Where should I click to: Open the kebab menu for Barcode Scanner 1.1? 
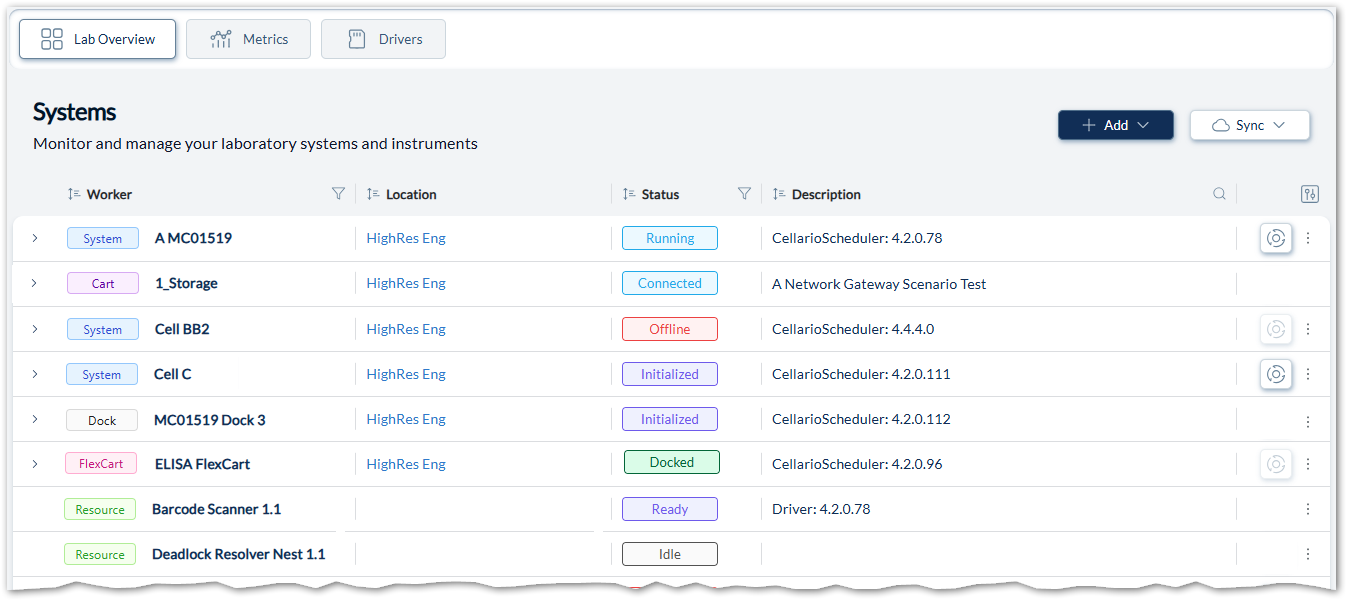(x=1308, y=508)
